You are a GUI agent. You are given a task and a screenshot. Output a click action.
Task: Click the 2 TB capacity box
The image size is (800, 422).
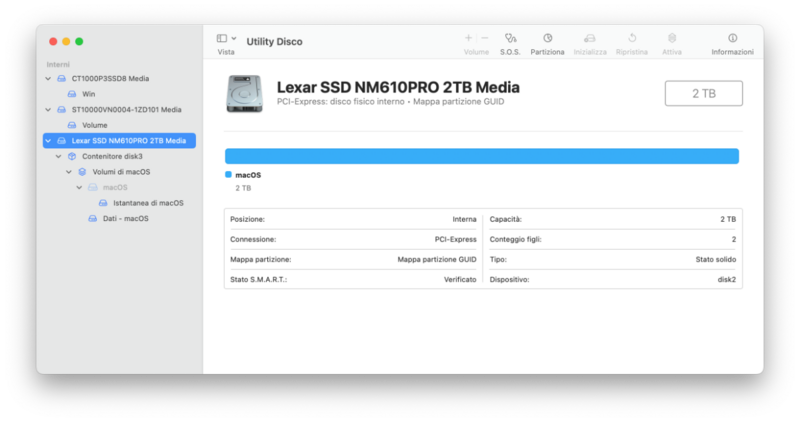[704, 93]
